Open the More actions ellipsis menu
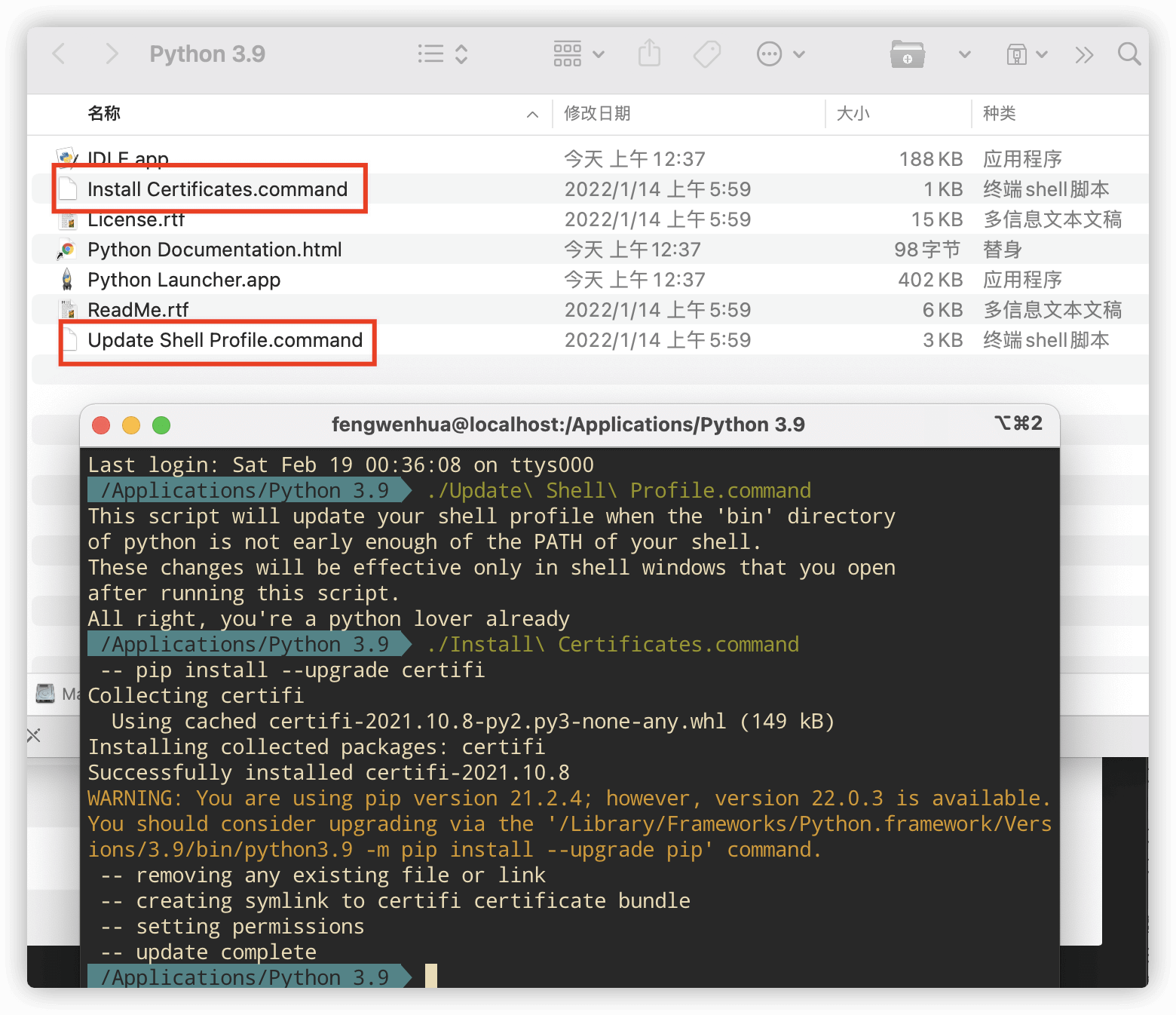 point(781,54)
